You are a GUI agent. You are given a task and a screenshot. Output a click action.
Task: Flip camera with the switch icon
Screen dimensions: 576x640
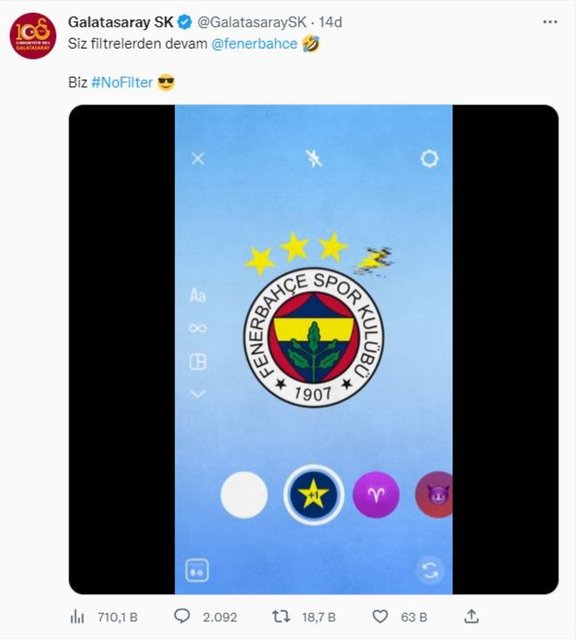click(429, 570)
